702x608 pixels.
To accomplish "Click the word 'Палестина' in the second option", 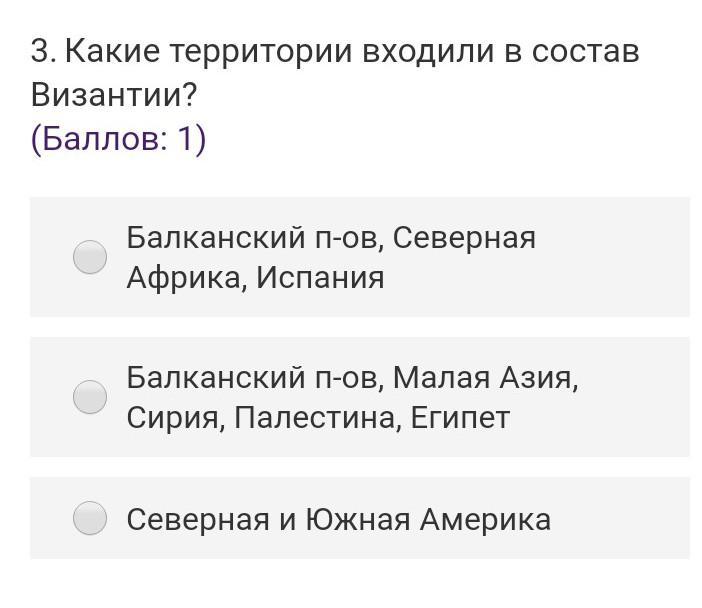I will click(318, 418).
